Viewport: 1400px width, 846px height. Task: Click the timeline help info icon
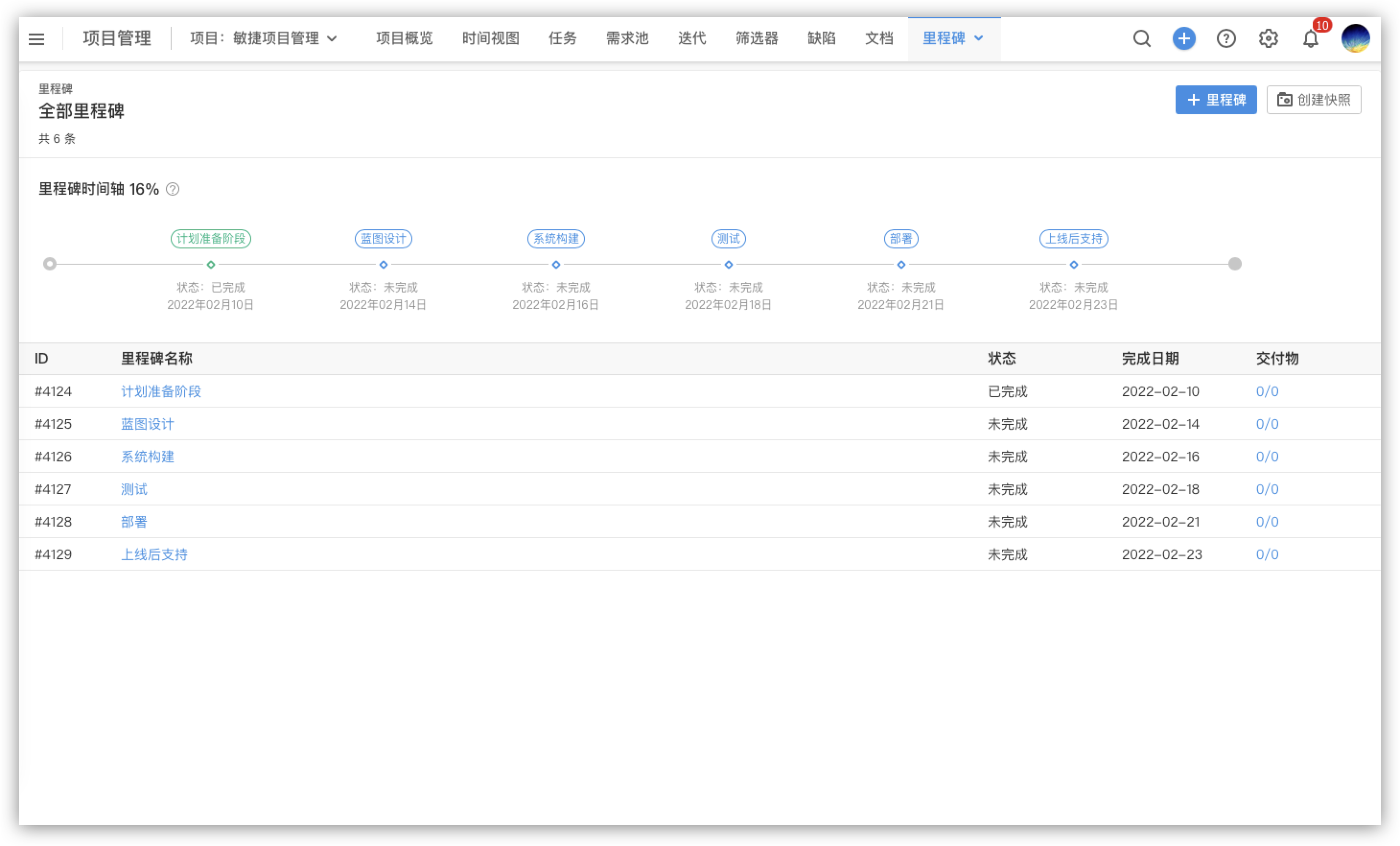point(173,189)
